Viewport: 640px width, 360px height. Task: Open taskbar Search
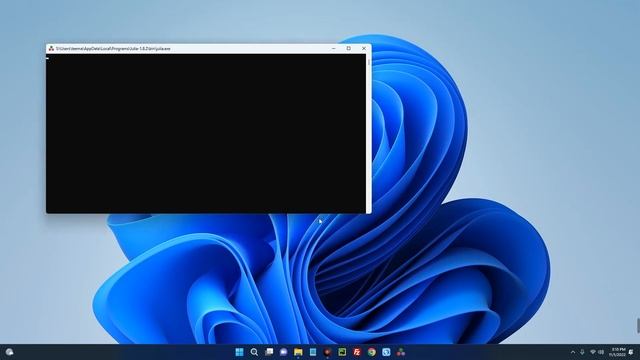pyautogui.click(x=254, y=352)
